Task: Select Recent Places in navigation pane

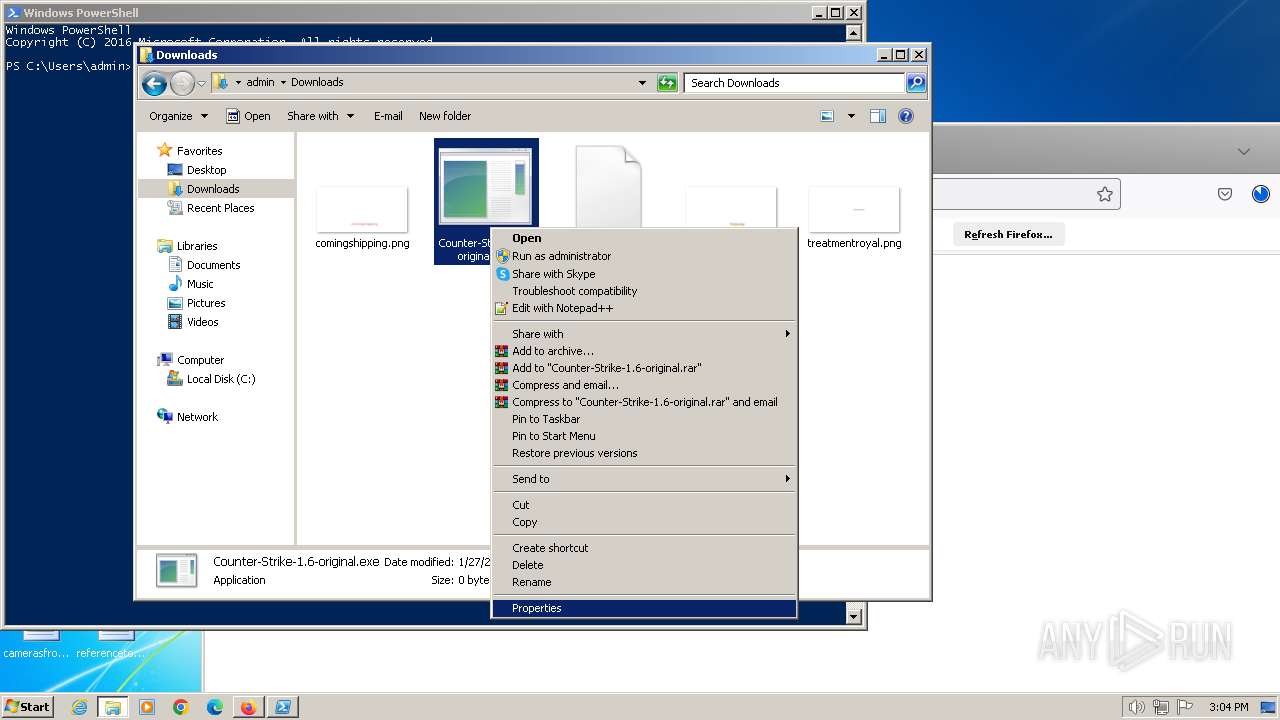Action: 220,208
